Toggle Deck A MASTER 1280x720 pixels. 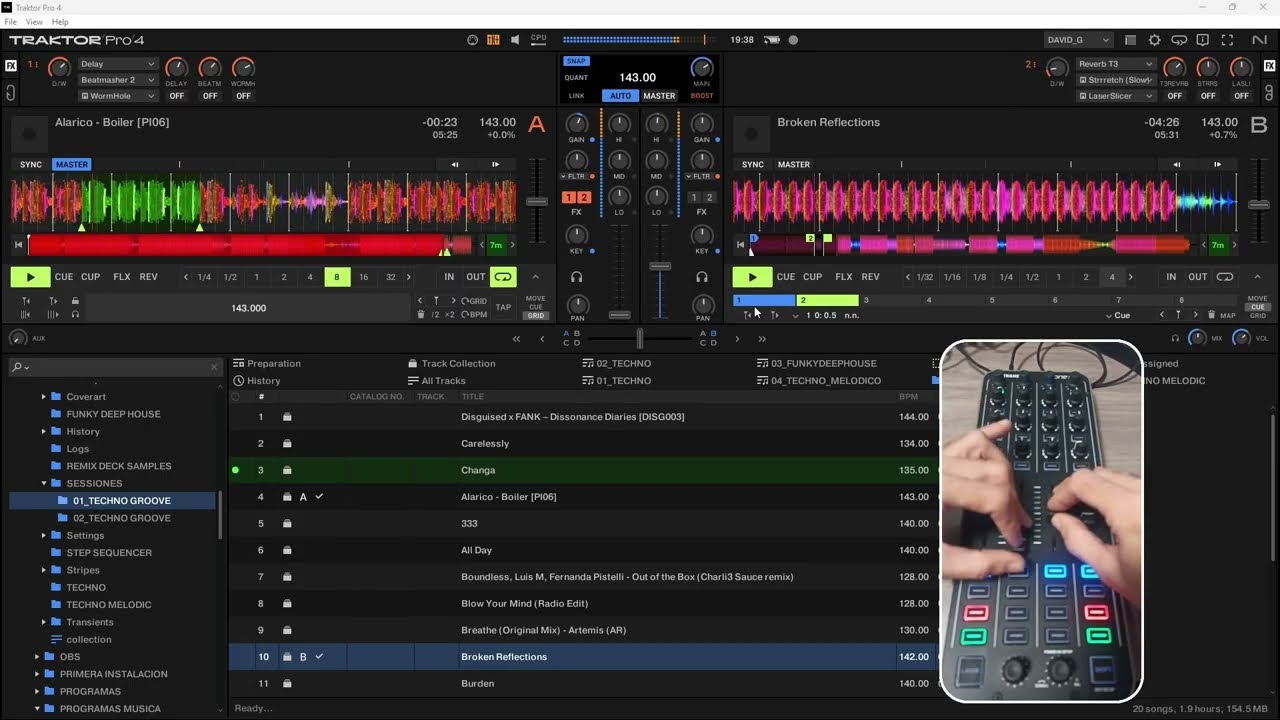[x=72, y=164]
